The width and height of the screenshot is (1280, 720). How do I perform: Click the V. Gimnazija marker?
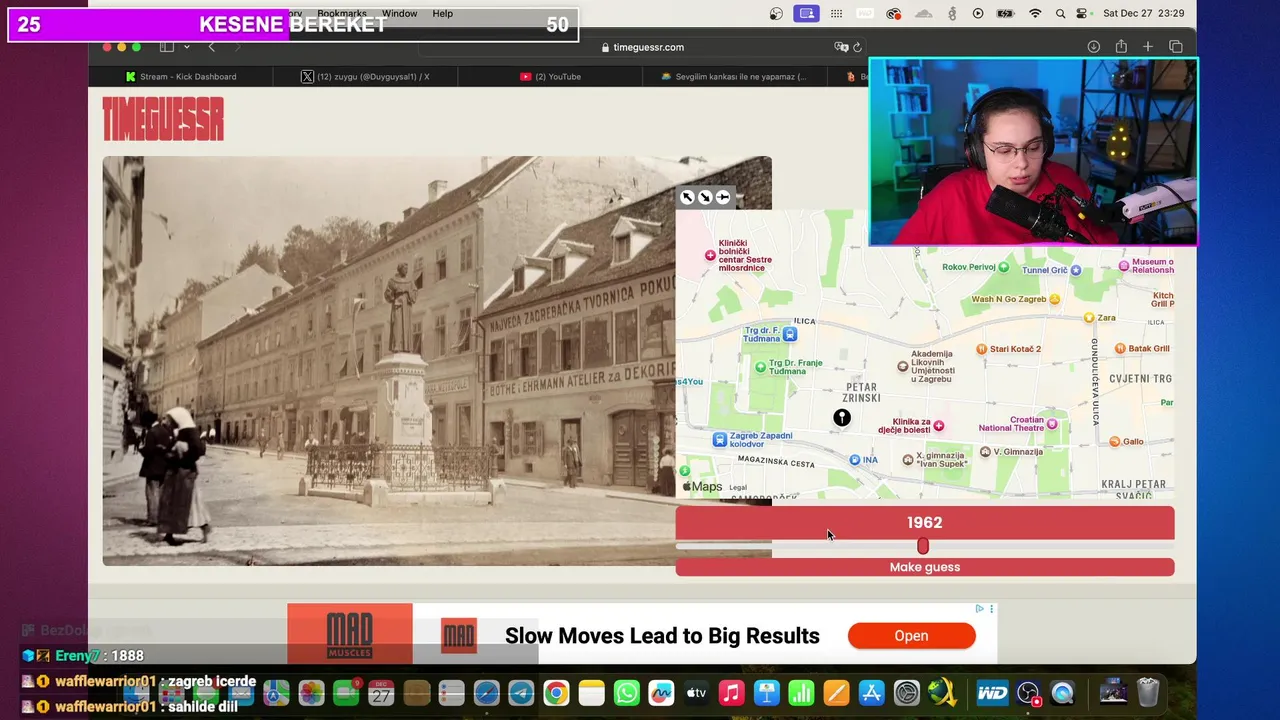985,452
